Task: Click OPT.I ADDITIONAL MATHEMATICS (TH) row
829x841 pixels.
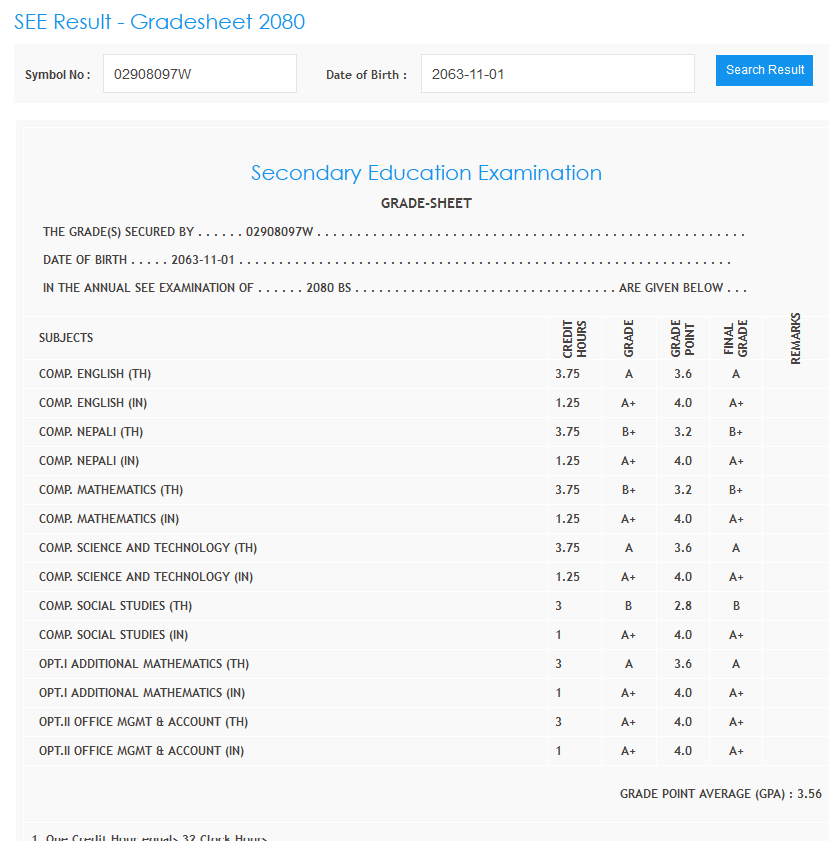Action: pyautogui.click(x=144, y=664)
